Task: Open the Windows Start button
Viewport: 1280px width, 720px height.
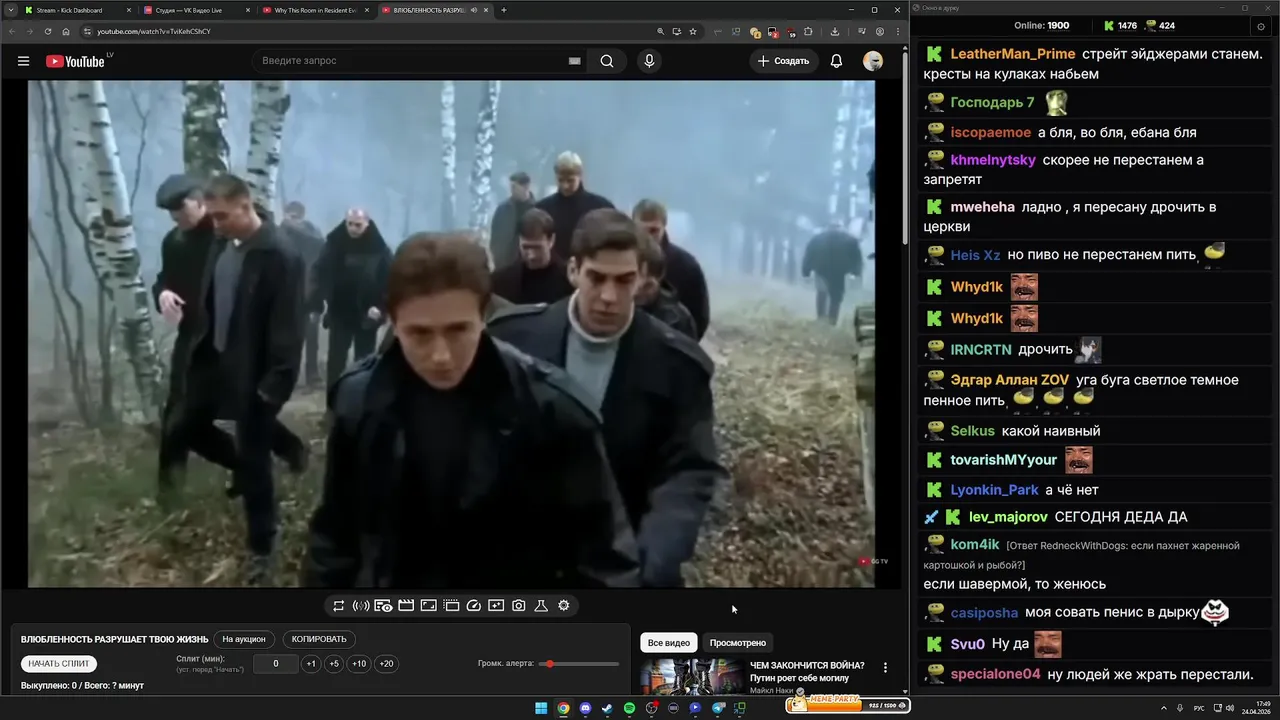Action: [541, 708]
